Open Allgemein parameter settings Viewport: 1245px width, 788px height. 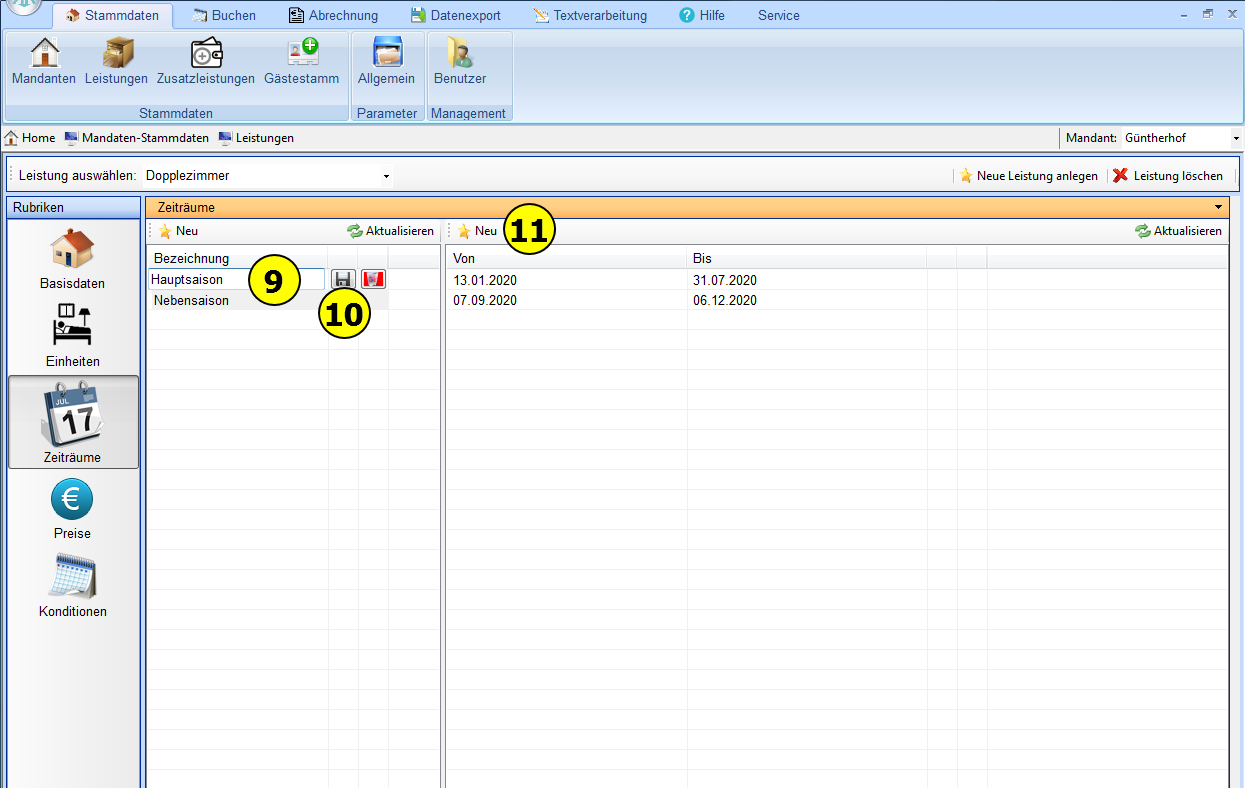click(386, 60)
